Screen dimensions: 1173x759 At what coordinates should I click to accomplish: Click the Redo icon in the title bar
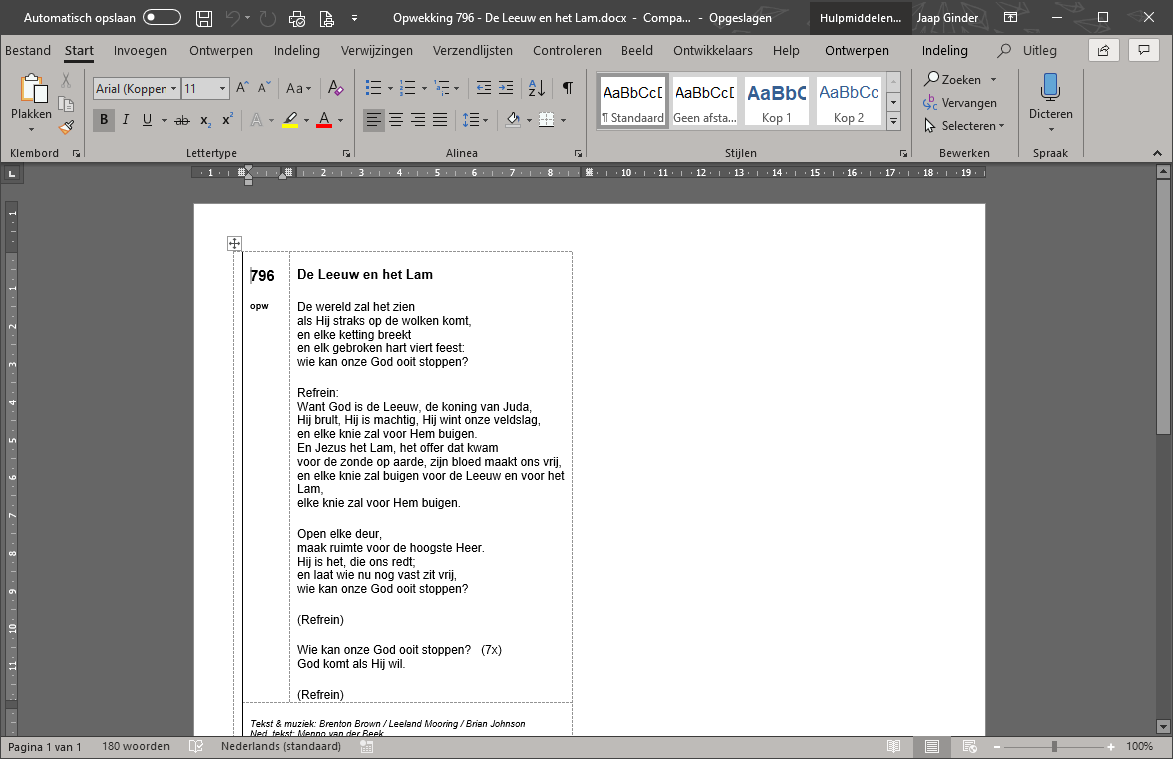[x=267, y=18]
